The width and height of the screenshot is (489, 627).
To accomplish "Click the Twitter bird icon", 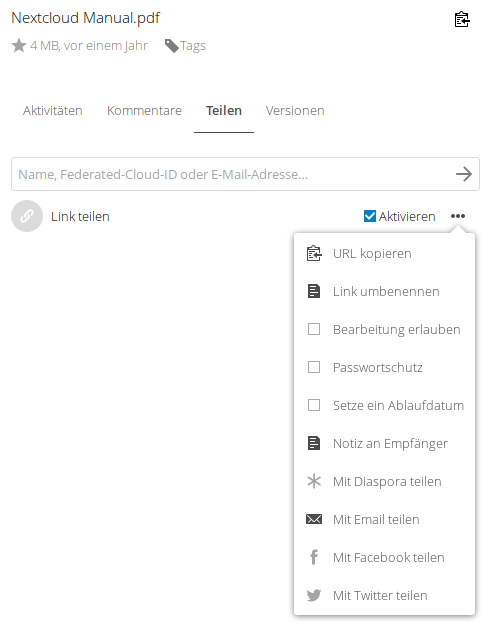I will coord(314,595).
